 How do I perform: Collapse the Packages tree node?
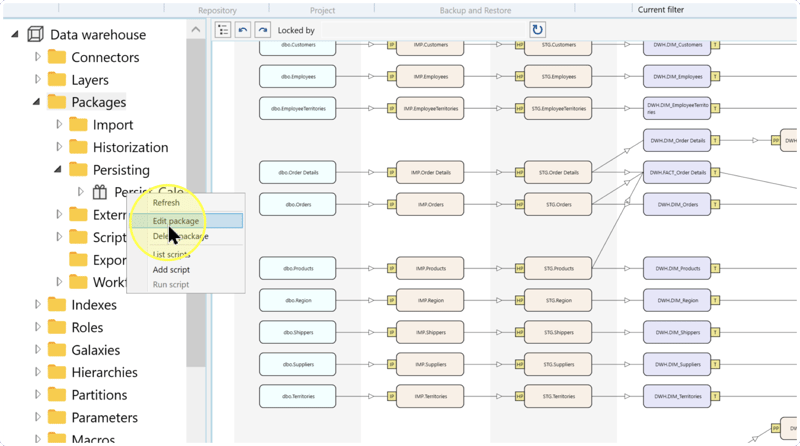click(x=36, y=102)
